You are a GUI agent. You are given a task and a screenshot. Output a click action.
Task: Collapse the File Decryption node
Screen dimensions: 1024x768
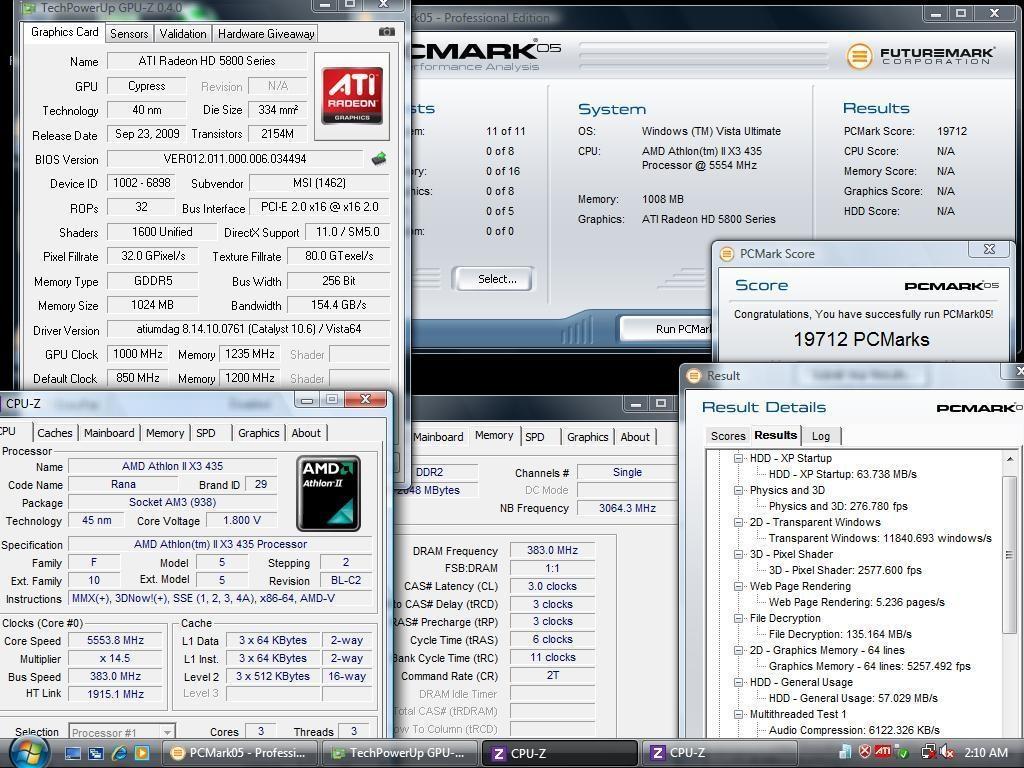click(x=739, y=618)
